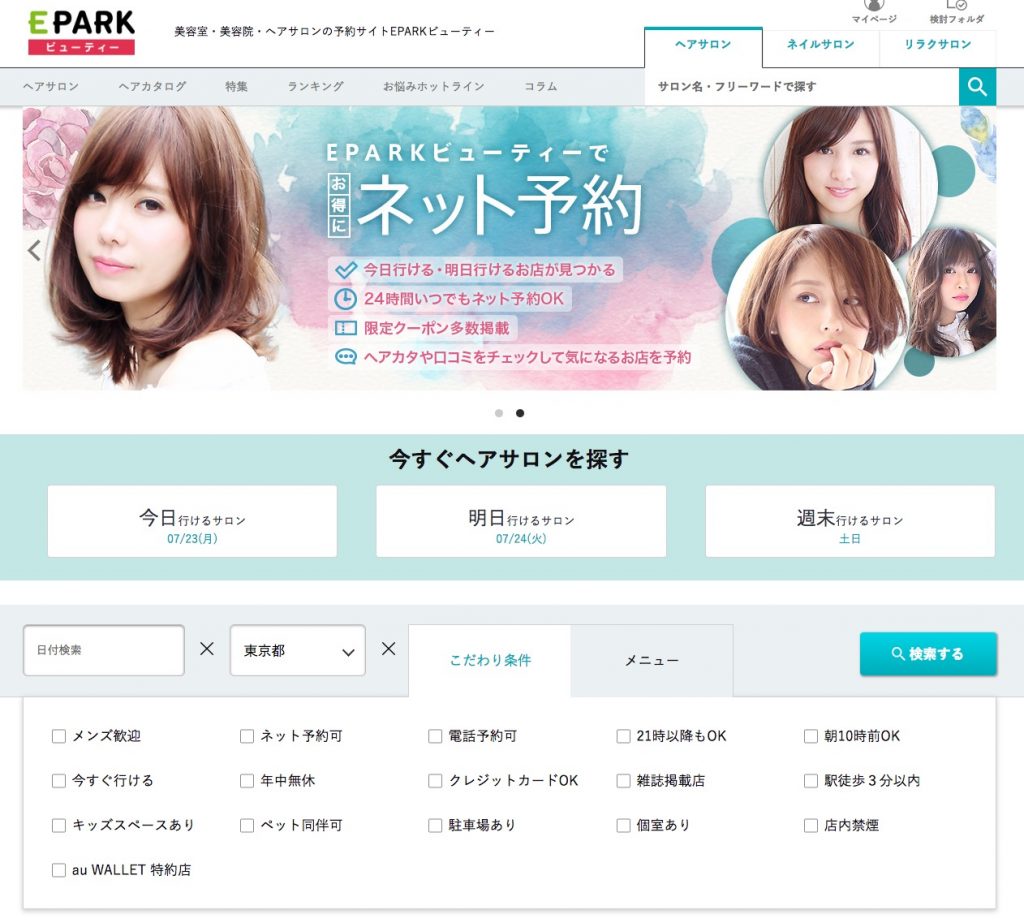This screenshot has height=923, width=1024.
Task: Click 今すぐヘアサロンを探す heading text
Action: 509,459
